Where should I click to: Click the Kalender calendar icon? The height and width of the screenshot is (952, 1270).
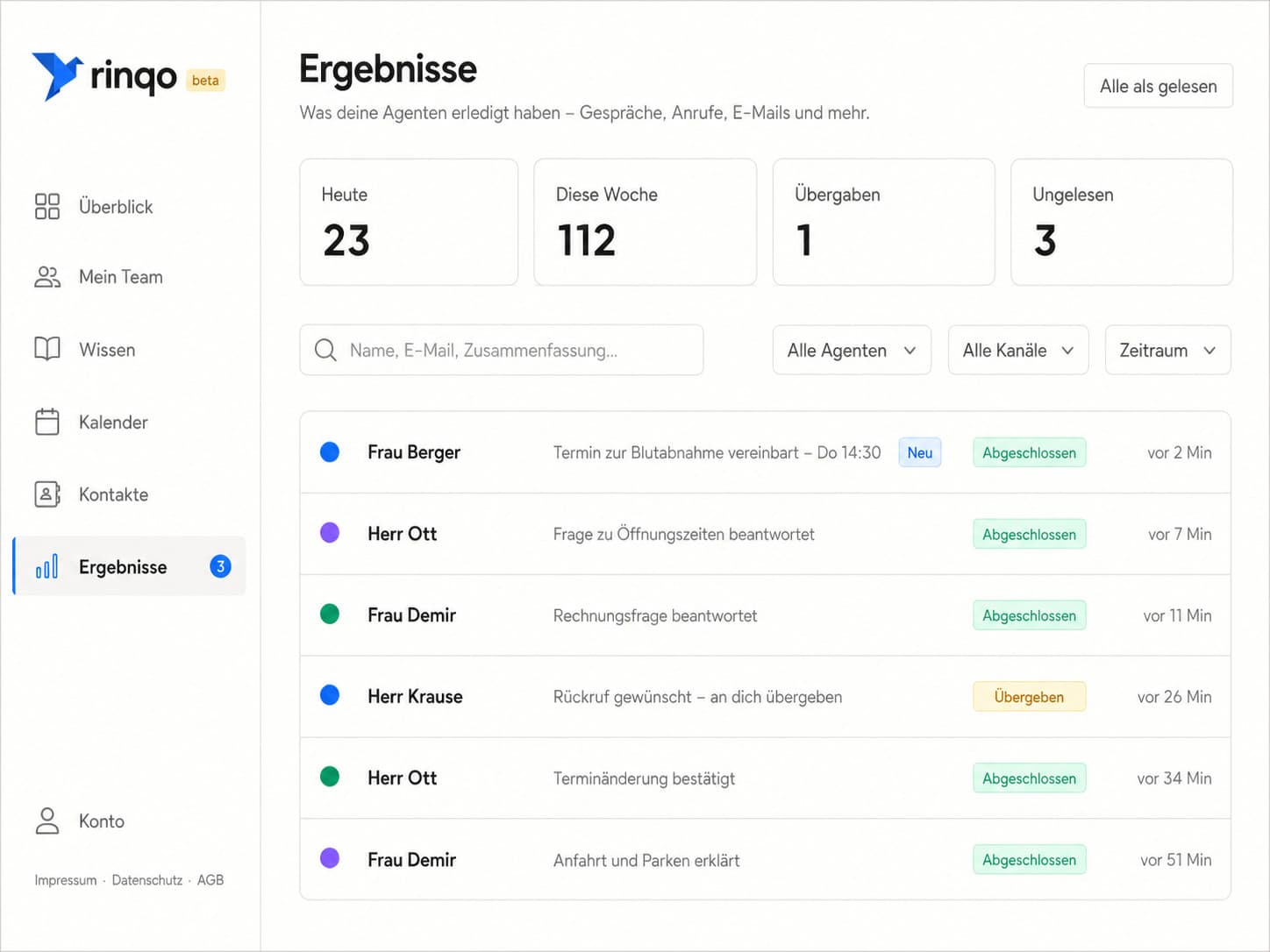coord(47,422)
